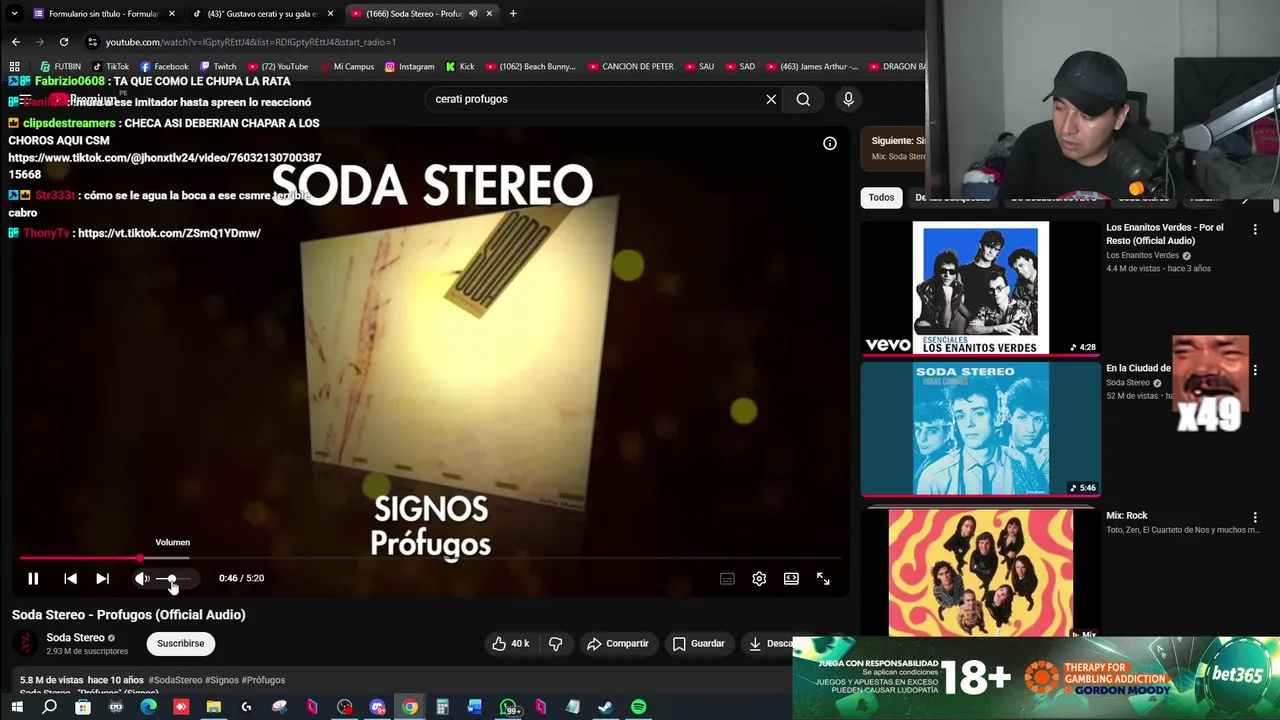Open Steam from taskbar
The height and width of the screenshot is (720, 1280).
(605, 707)
